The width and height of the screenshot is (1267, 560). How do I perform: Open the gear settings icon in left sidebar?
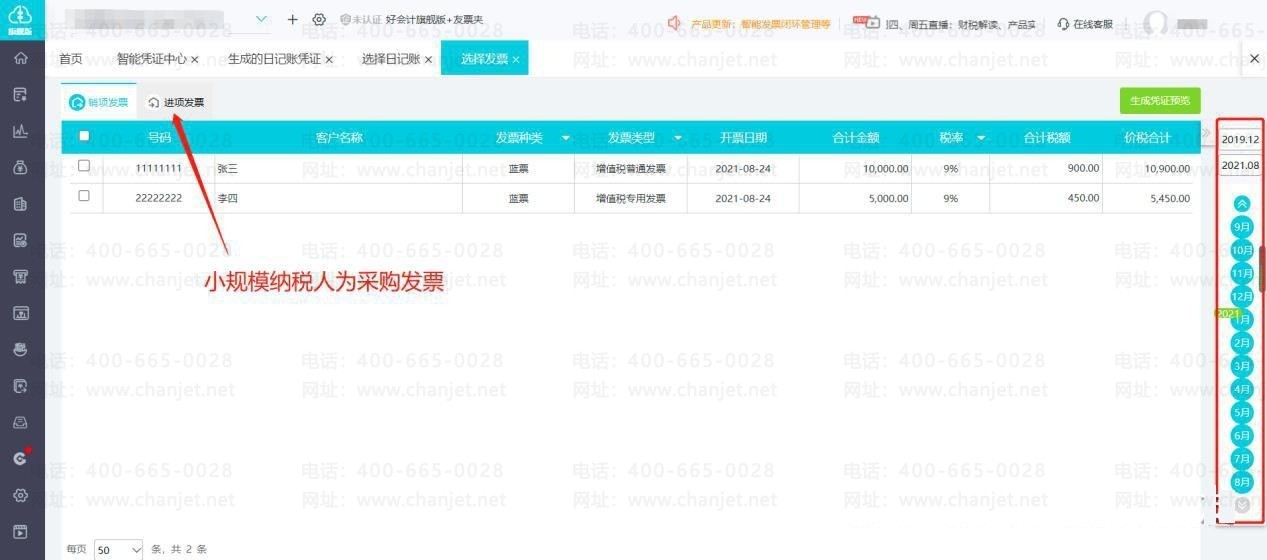coord(21,495)
